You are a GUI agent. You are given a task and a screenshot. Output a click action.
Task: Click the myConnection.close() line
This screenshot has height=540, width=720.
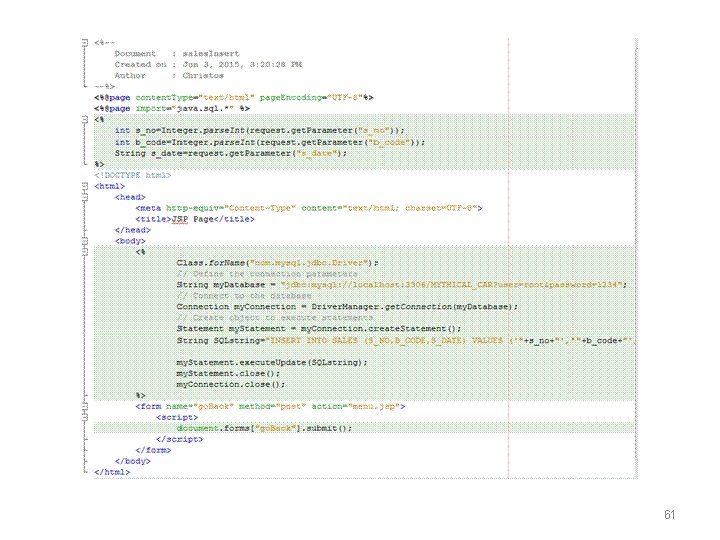coord(231,385)
